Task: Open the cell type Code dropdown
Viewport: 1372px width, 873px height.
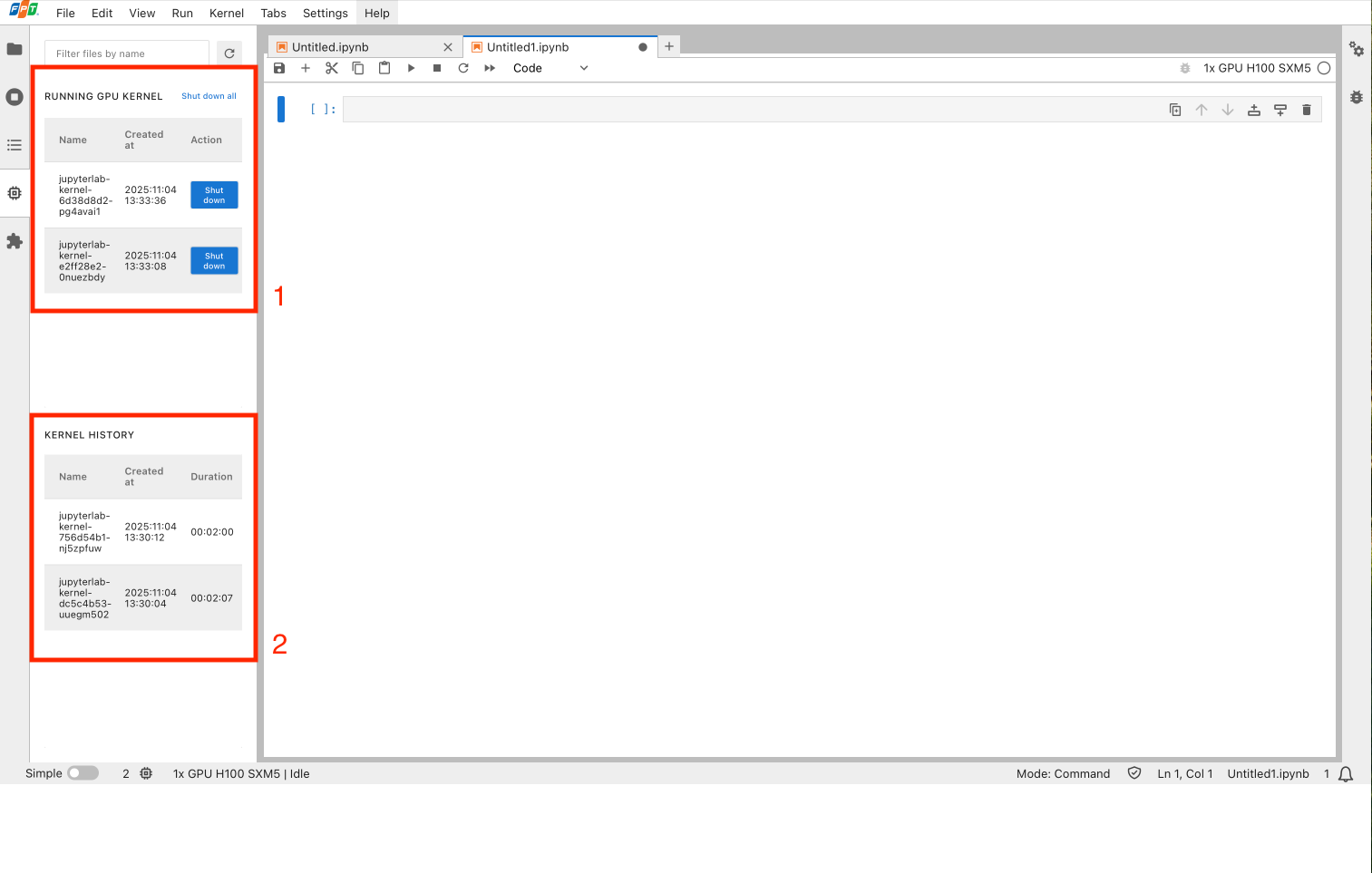Action: point(550,68)
